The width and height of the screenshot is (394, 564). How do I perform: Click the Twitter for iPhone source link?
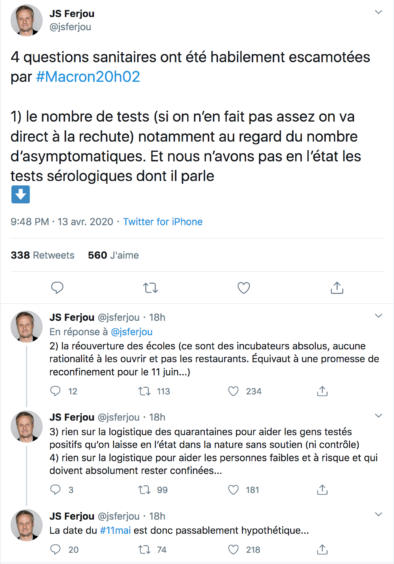tap(163, 222)
